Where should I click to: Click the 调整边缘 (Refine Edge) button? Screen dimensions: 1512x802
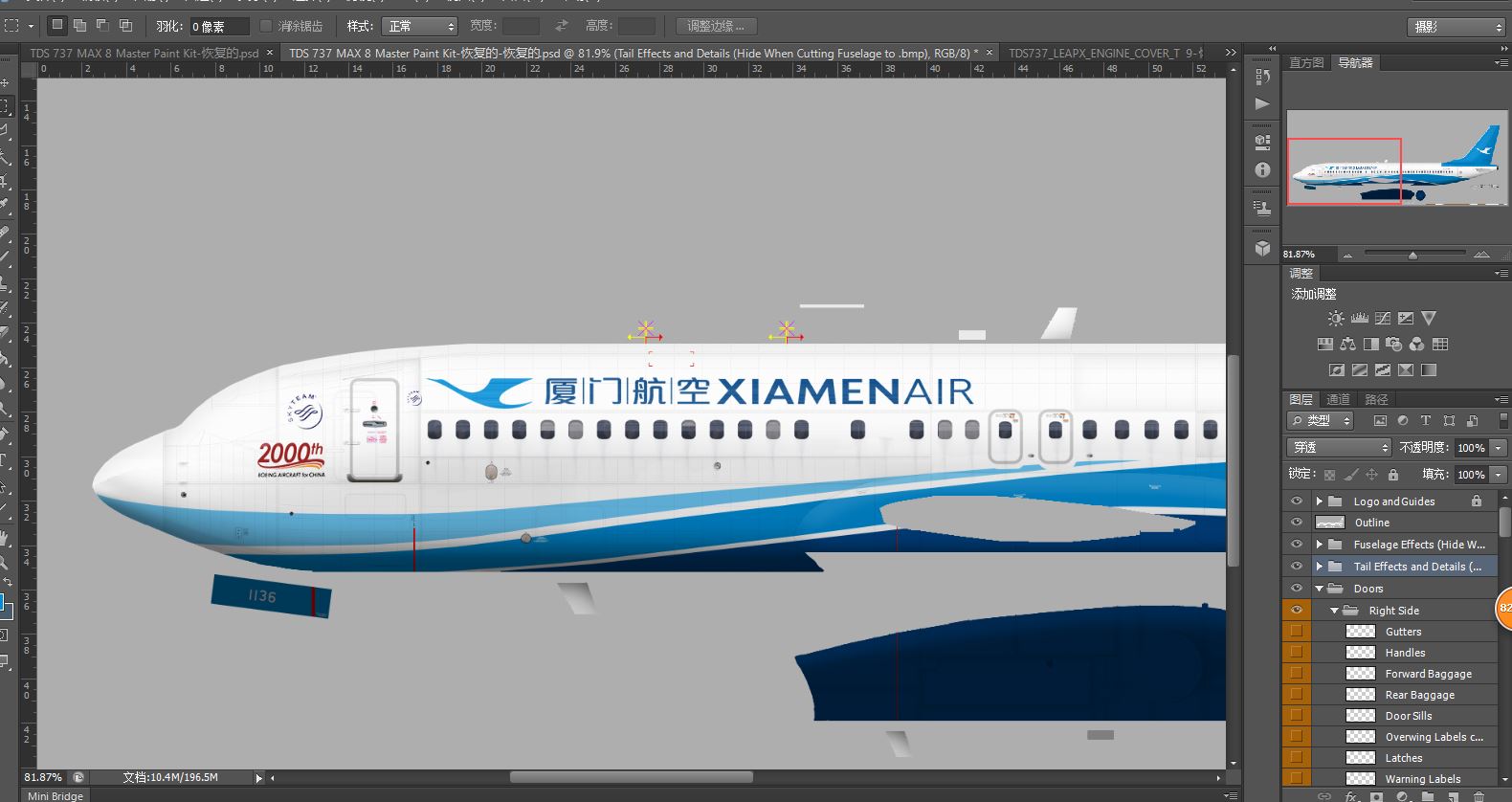[716, 26]
